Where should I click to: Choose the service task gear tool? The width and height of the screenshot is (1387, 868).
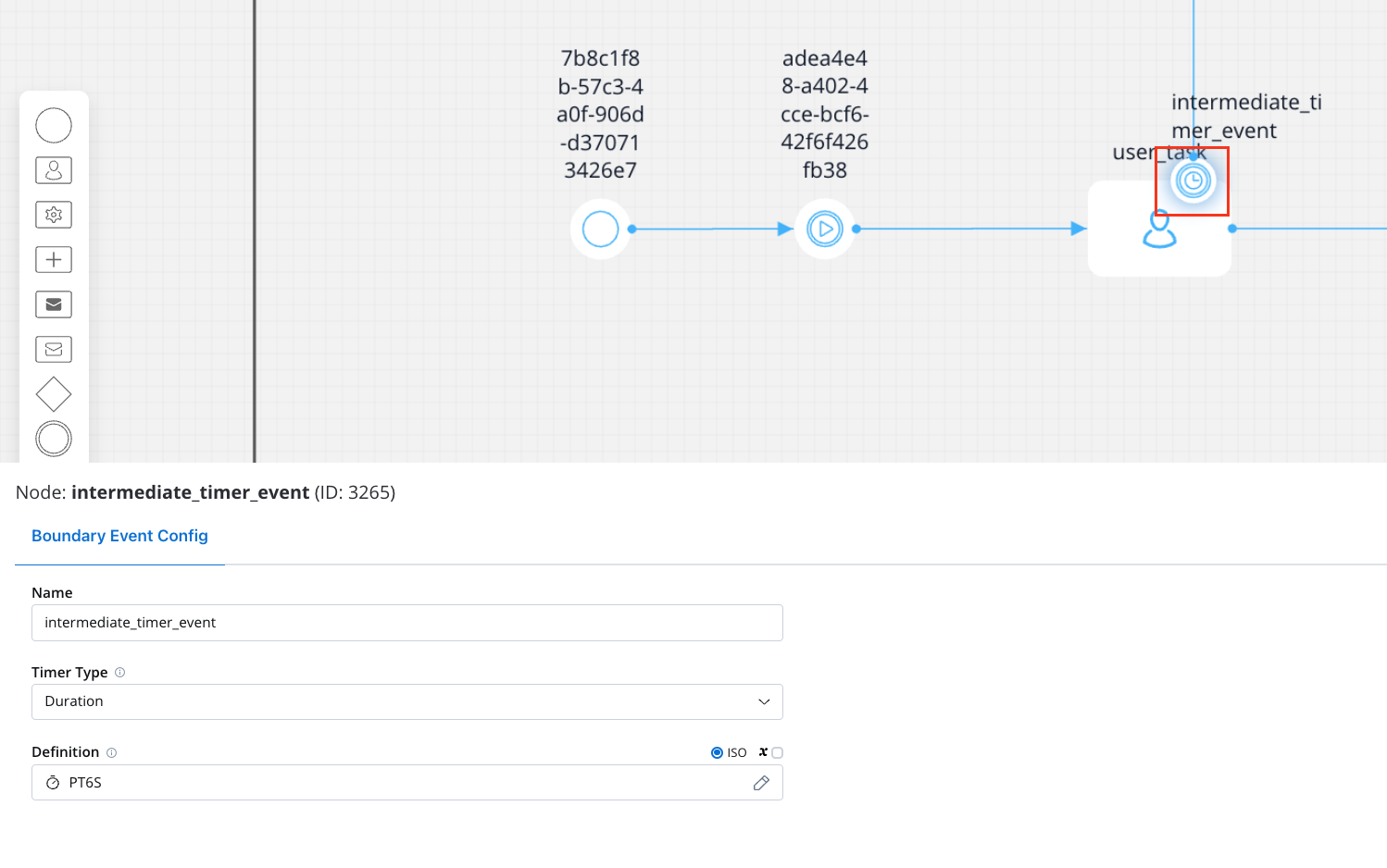[x=54, y=215]
